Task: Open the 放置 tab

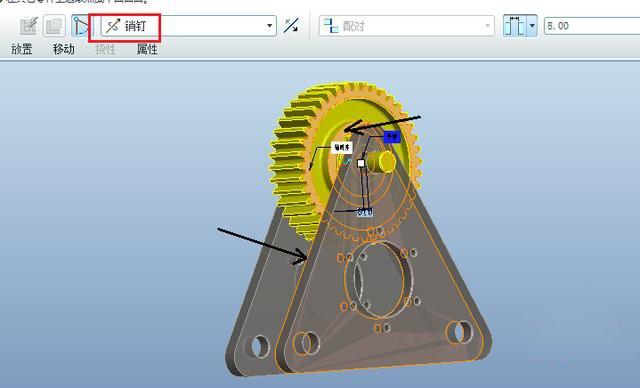Action: click(22, 49)
